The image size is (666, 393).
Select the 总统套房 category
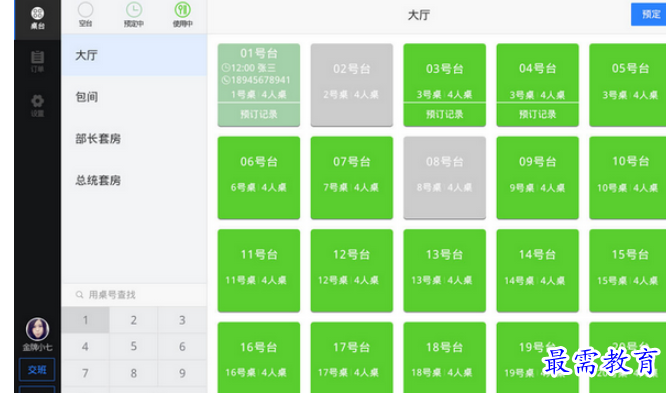[134, 180]
